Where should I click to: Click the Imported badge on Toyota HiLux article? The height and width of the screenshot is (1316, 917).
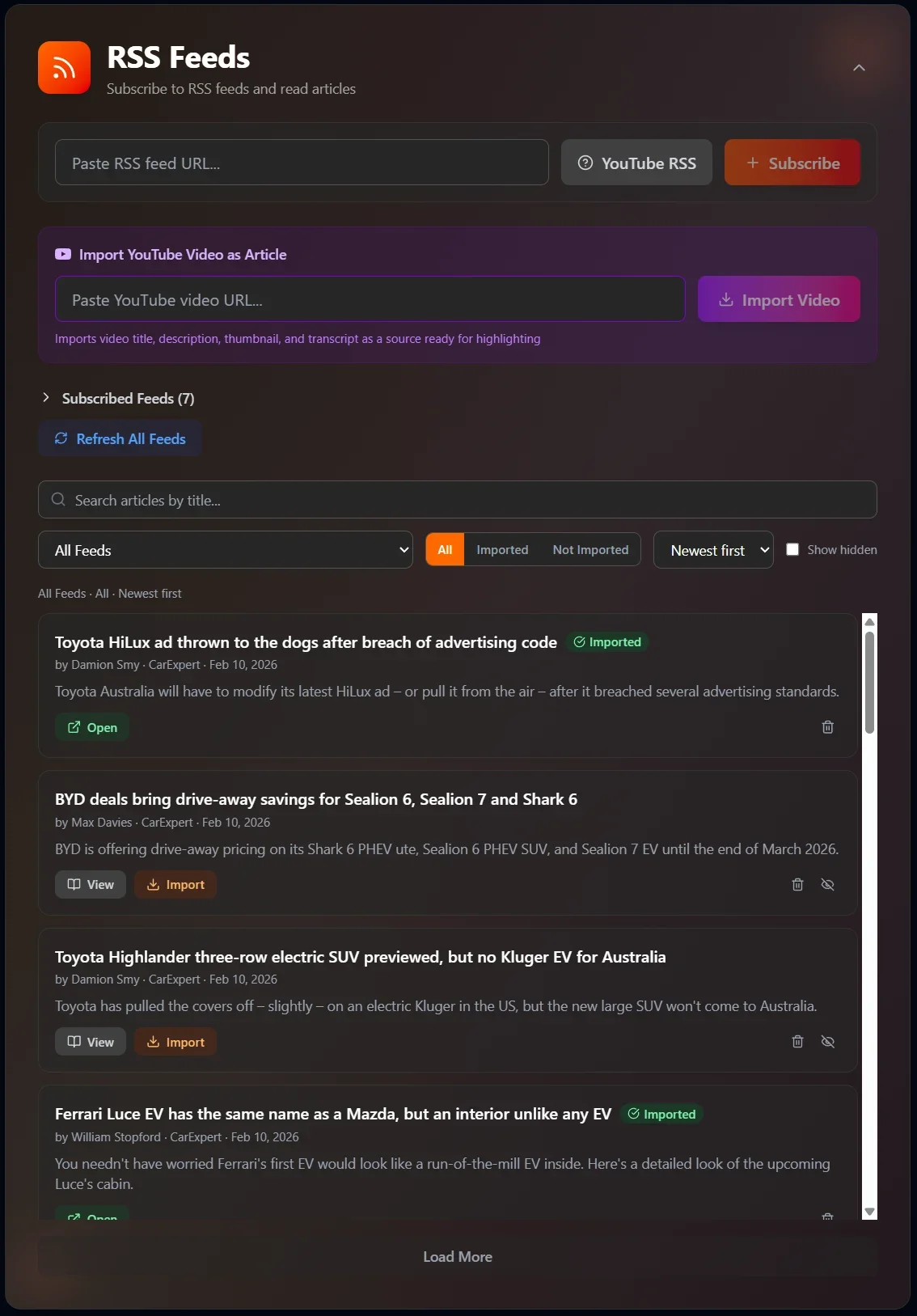click(609, 641)
